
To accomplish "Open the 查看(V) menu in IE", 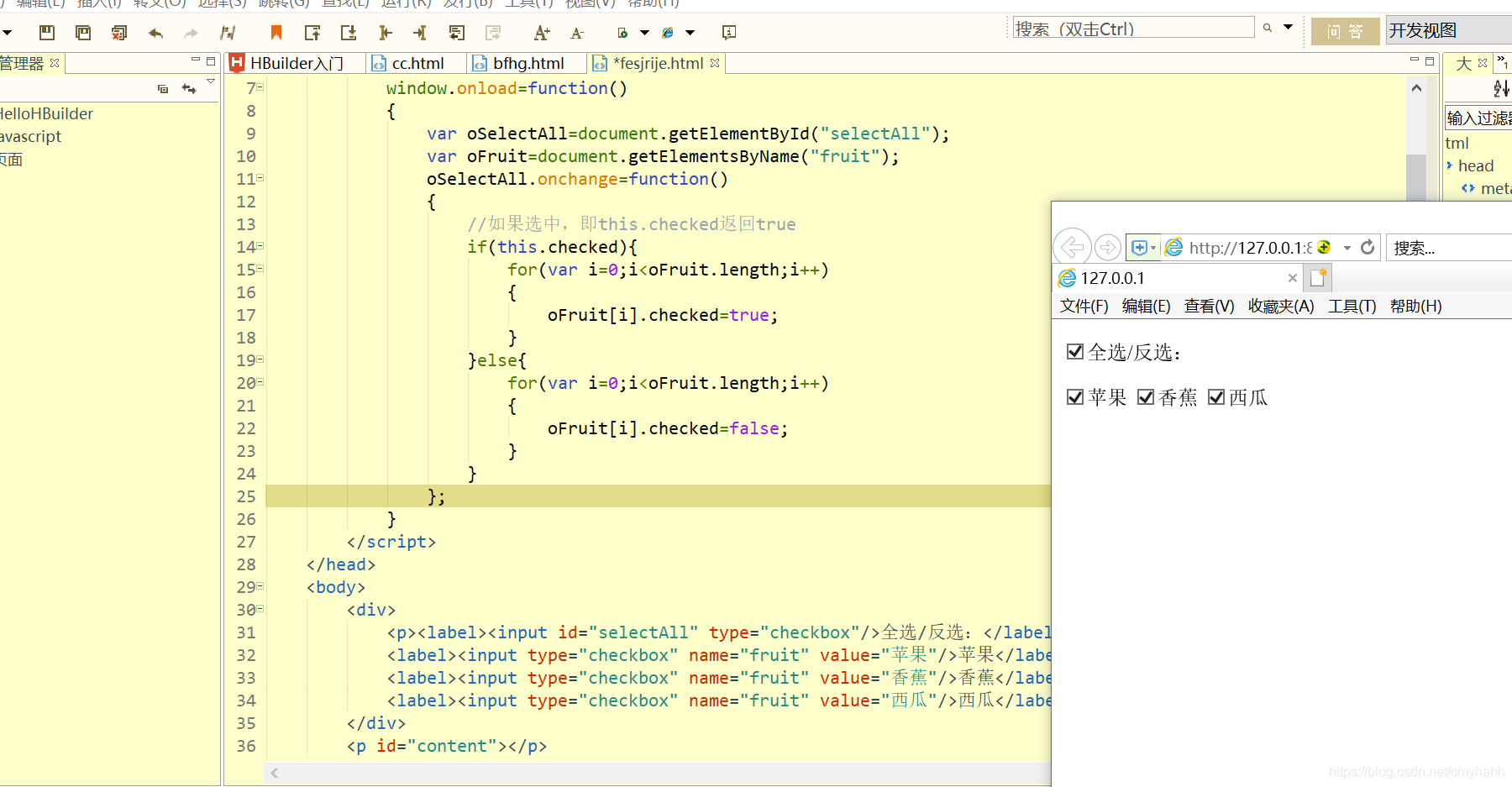I will point(1209,306).
